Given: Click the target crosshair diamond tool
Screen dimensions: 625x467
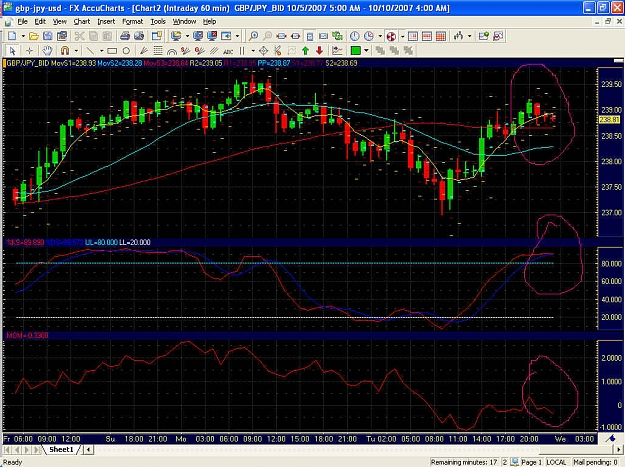Looking at the screenshot, I should (263, 51).
